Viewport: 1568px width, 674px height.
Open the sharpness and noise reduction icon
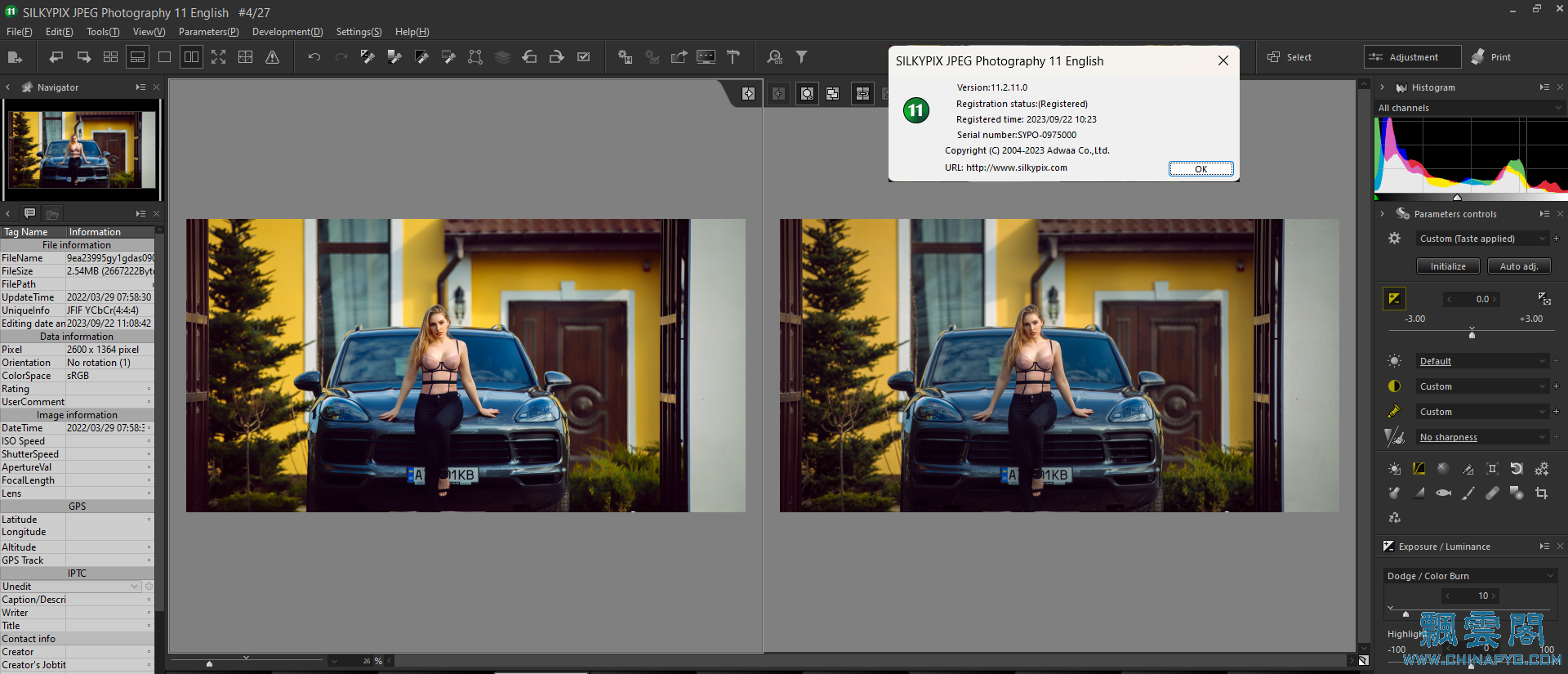(x=1394, y=437)
